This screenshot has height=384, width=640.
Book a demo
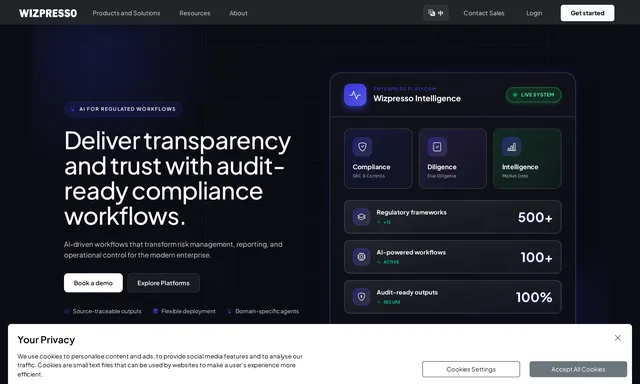tap(93, 283)
